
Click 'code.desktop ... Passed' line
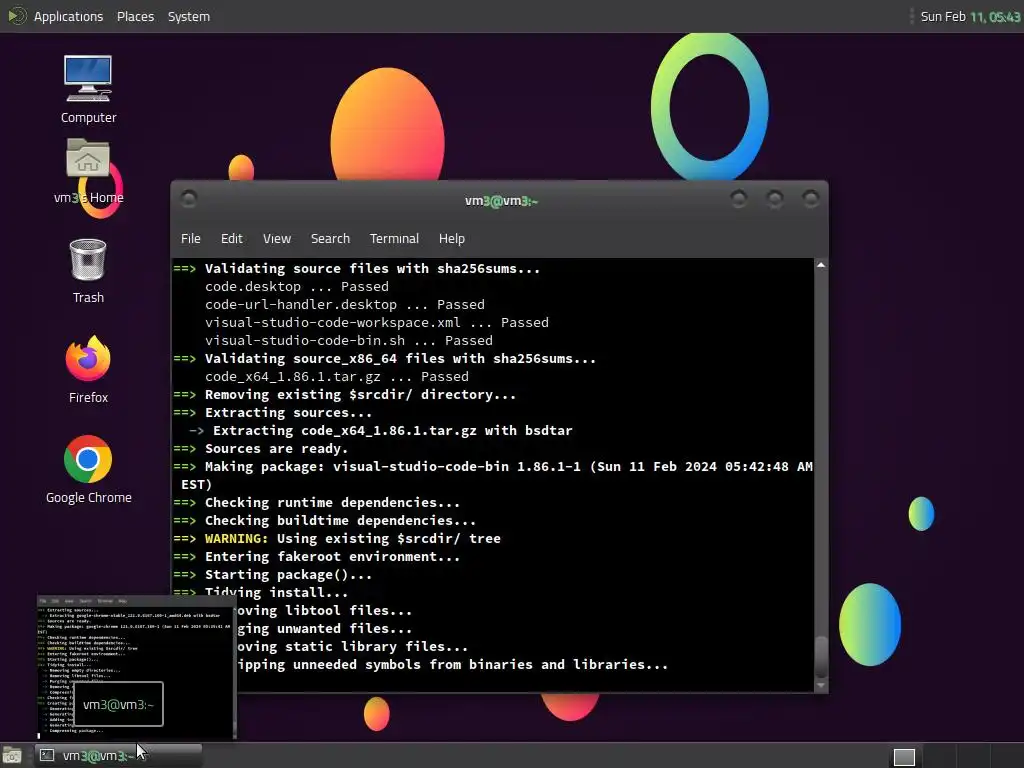coord(296,287)
